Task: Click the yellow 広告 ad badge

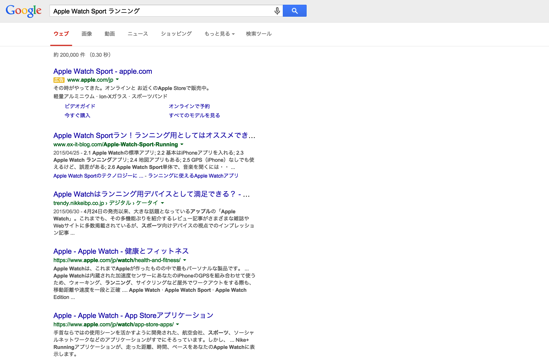Action: (59, 80)
